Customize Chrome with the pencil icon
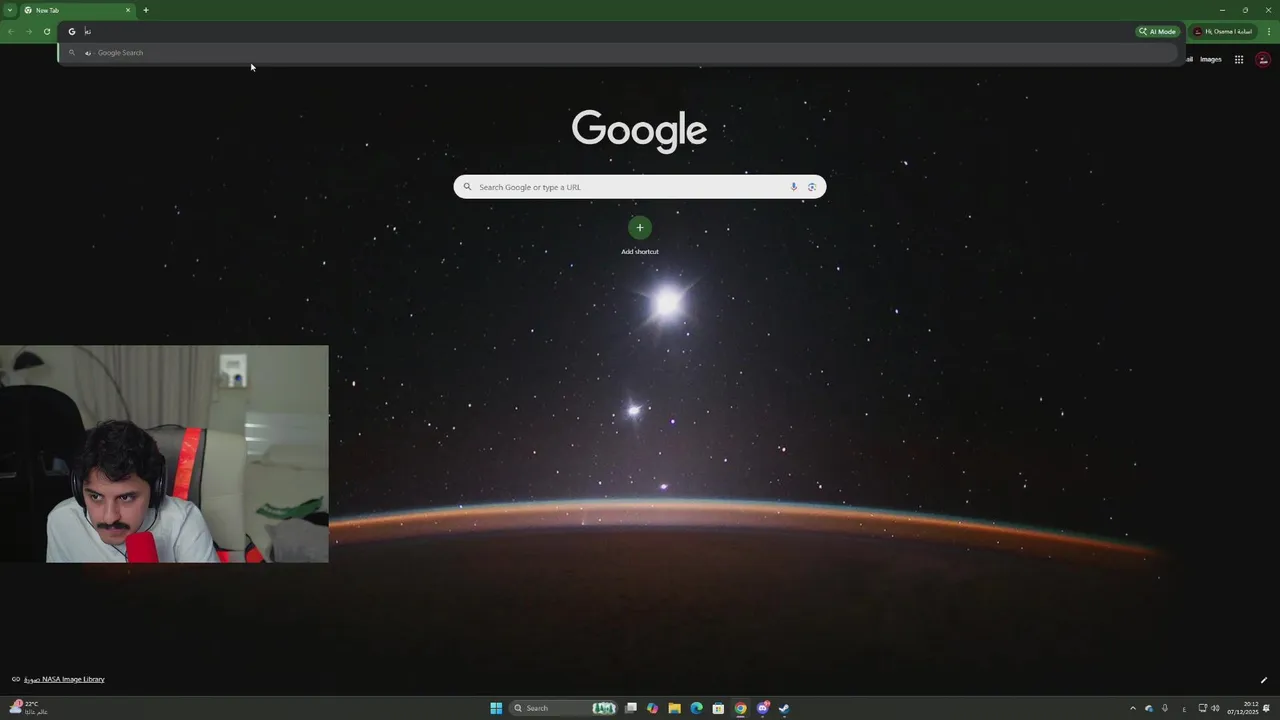The image size is (1280, 720). (x=1263, y=680)
